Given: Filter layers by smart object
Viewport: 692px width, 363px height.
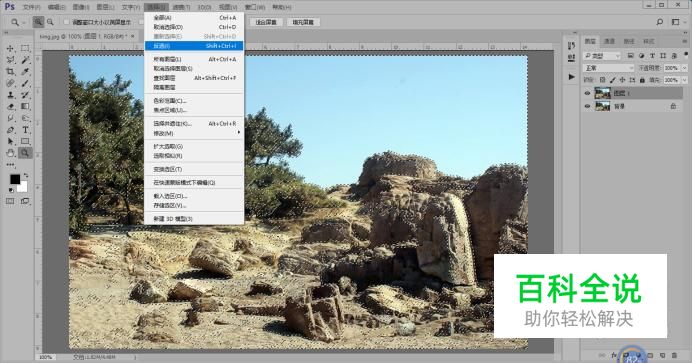Looking at the screenshot, I should click(674, 56).
